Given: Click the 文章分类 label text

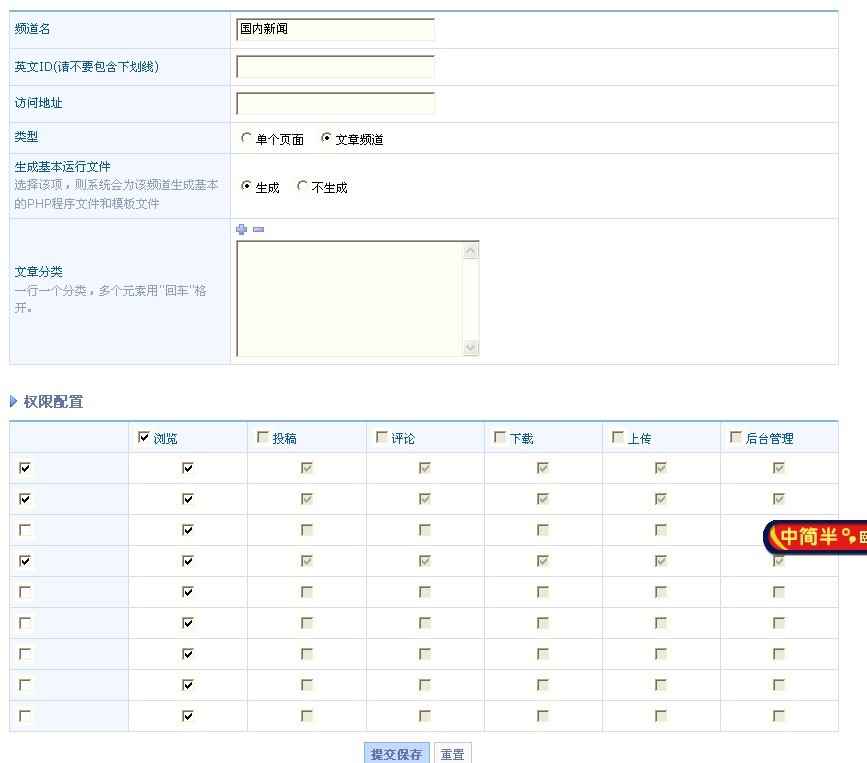Looking at the screenshot, I should coord(39,271).
